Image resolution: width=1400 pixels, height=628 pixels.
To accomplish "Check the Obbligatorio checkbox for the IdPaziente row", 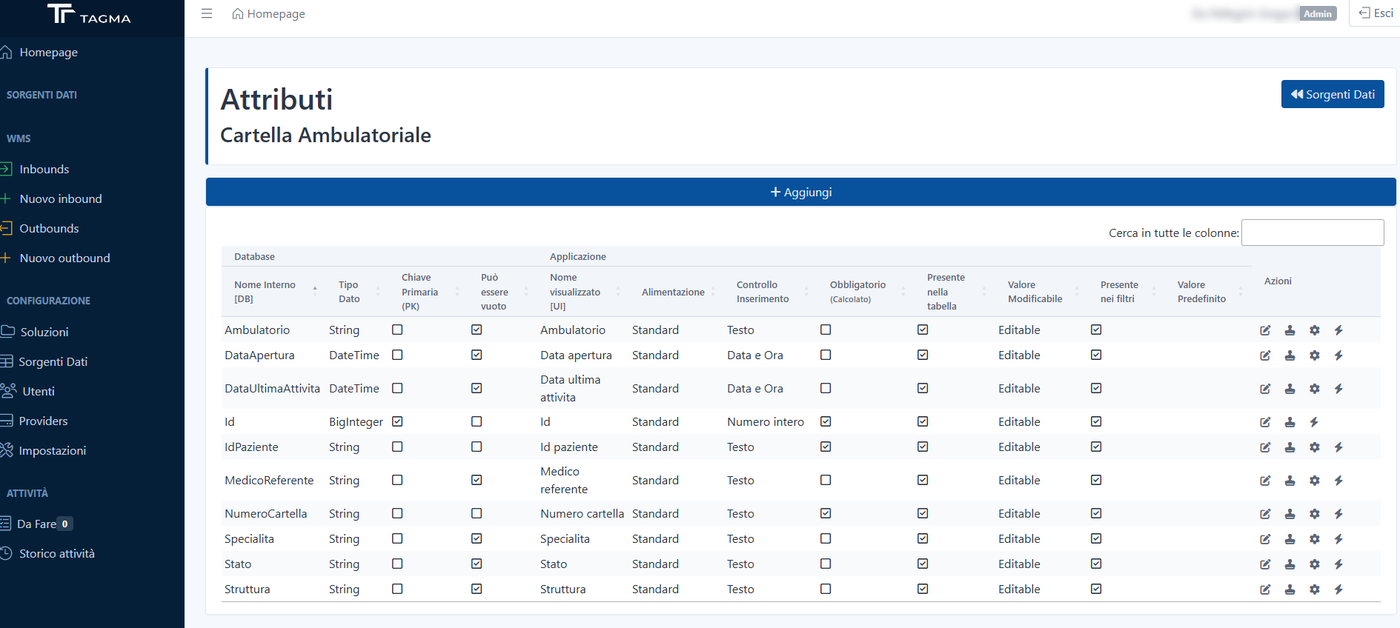I will point(826,446).
